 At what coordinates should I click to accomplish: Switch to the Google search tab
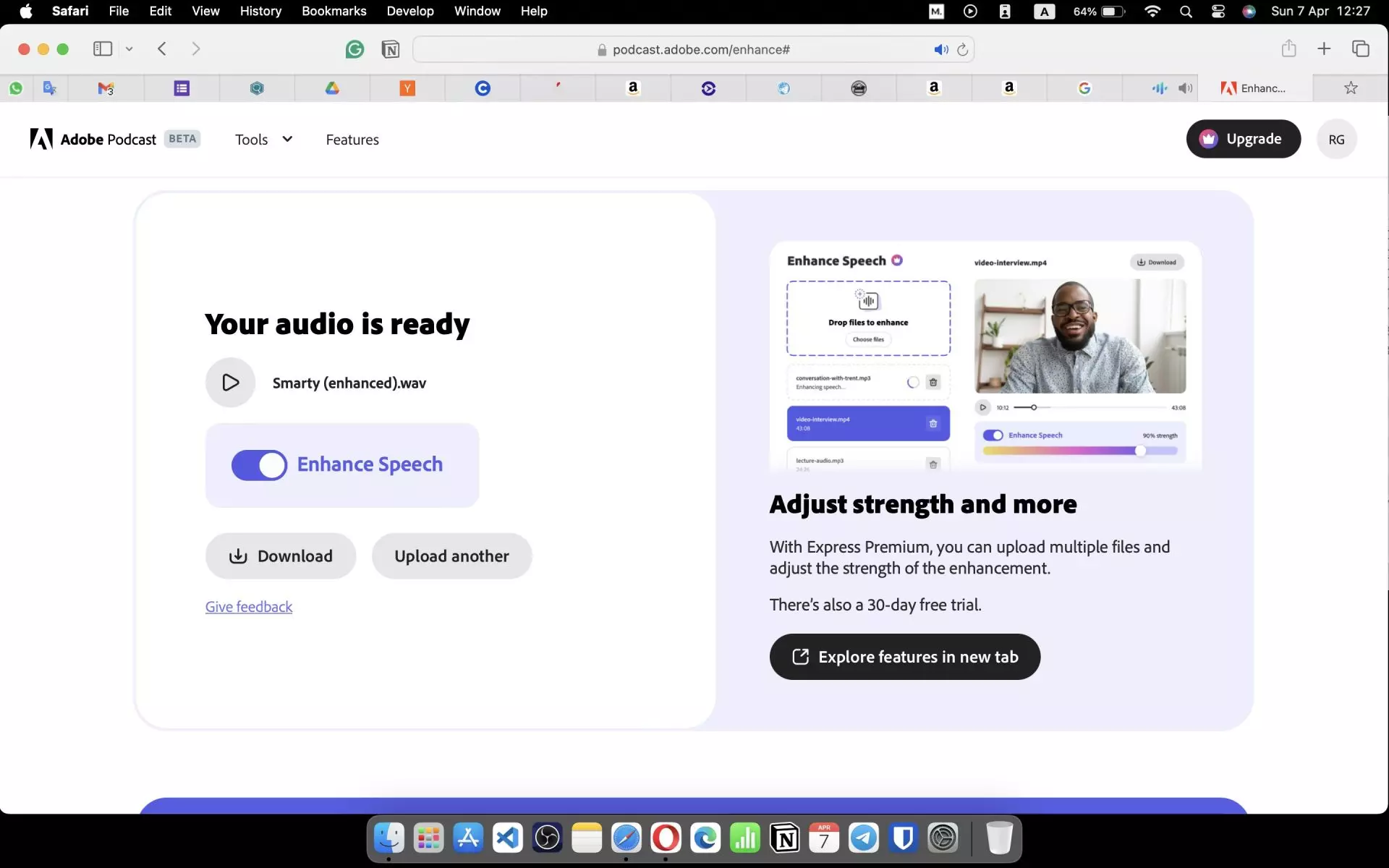tap(1084, 88)
